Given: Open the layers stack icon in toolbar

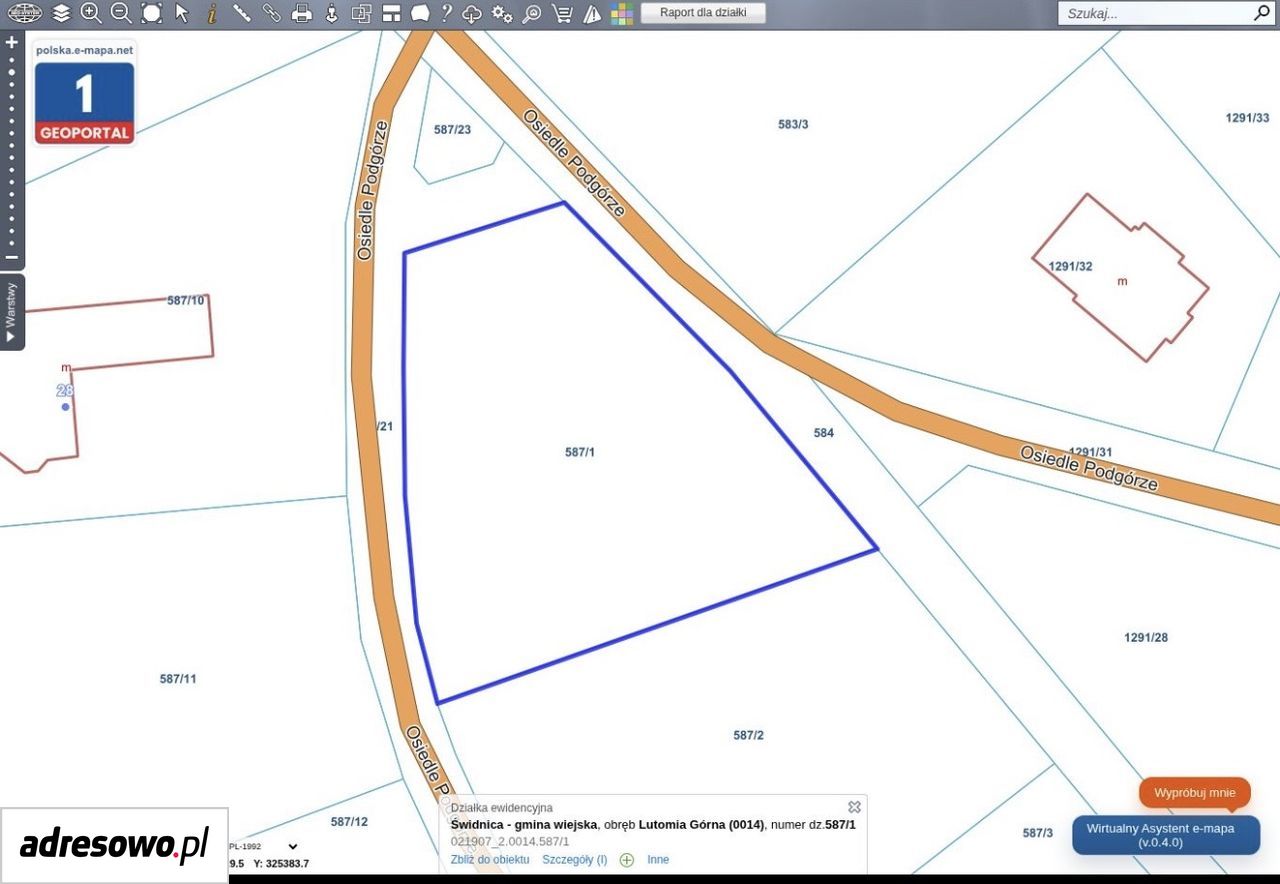Looking at the screenshot, I should [x=61, y=13].
